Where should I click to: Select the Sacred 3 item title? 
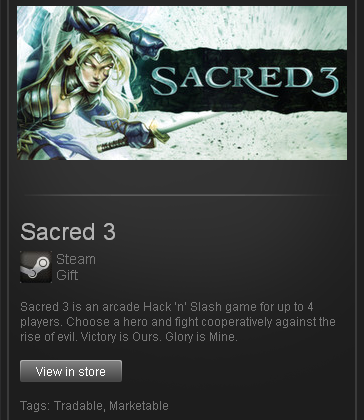[68, 232]
